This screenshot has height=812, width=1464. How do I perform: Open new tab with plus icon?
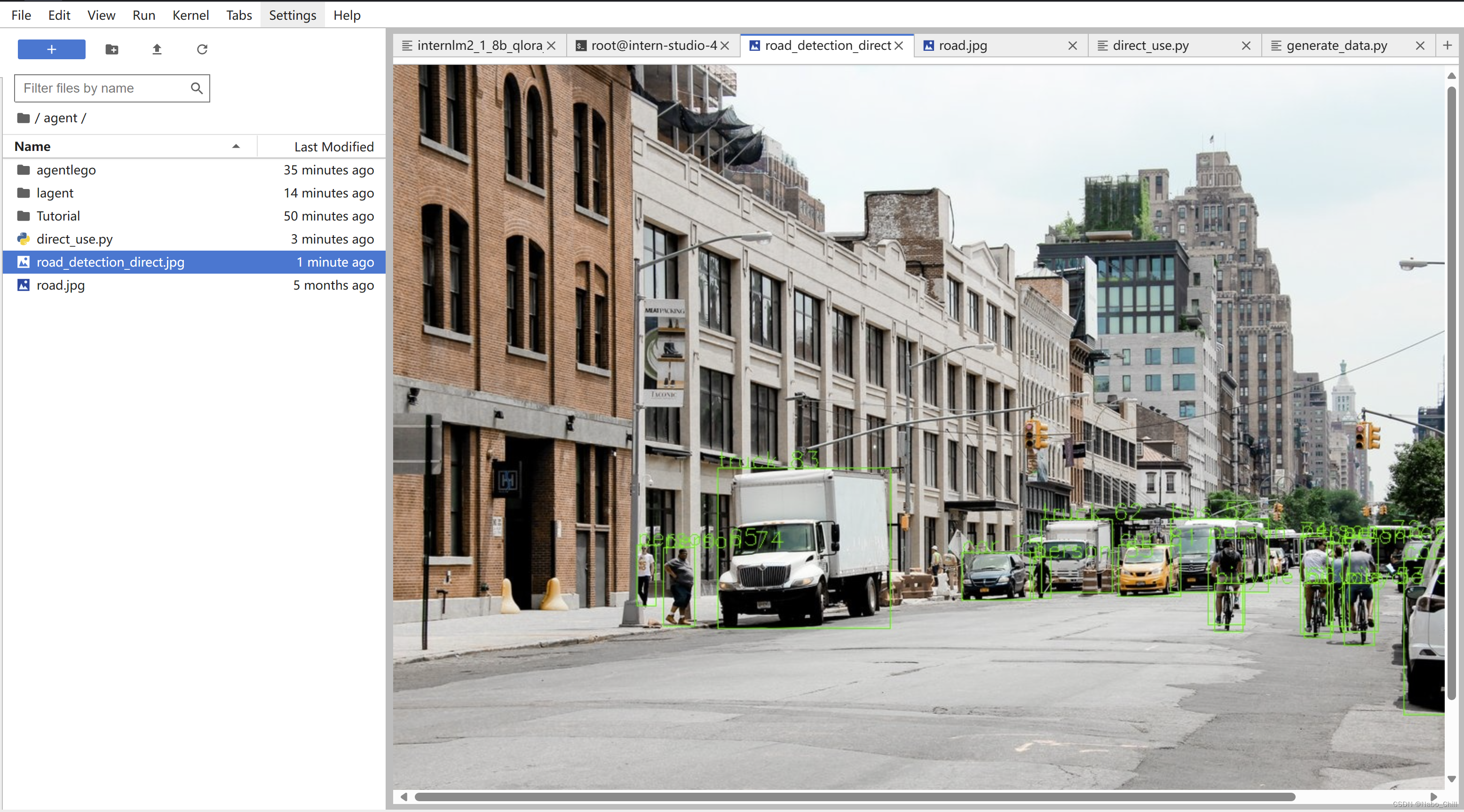(1447, 46)
